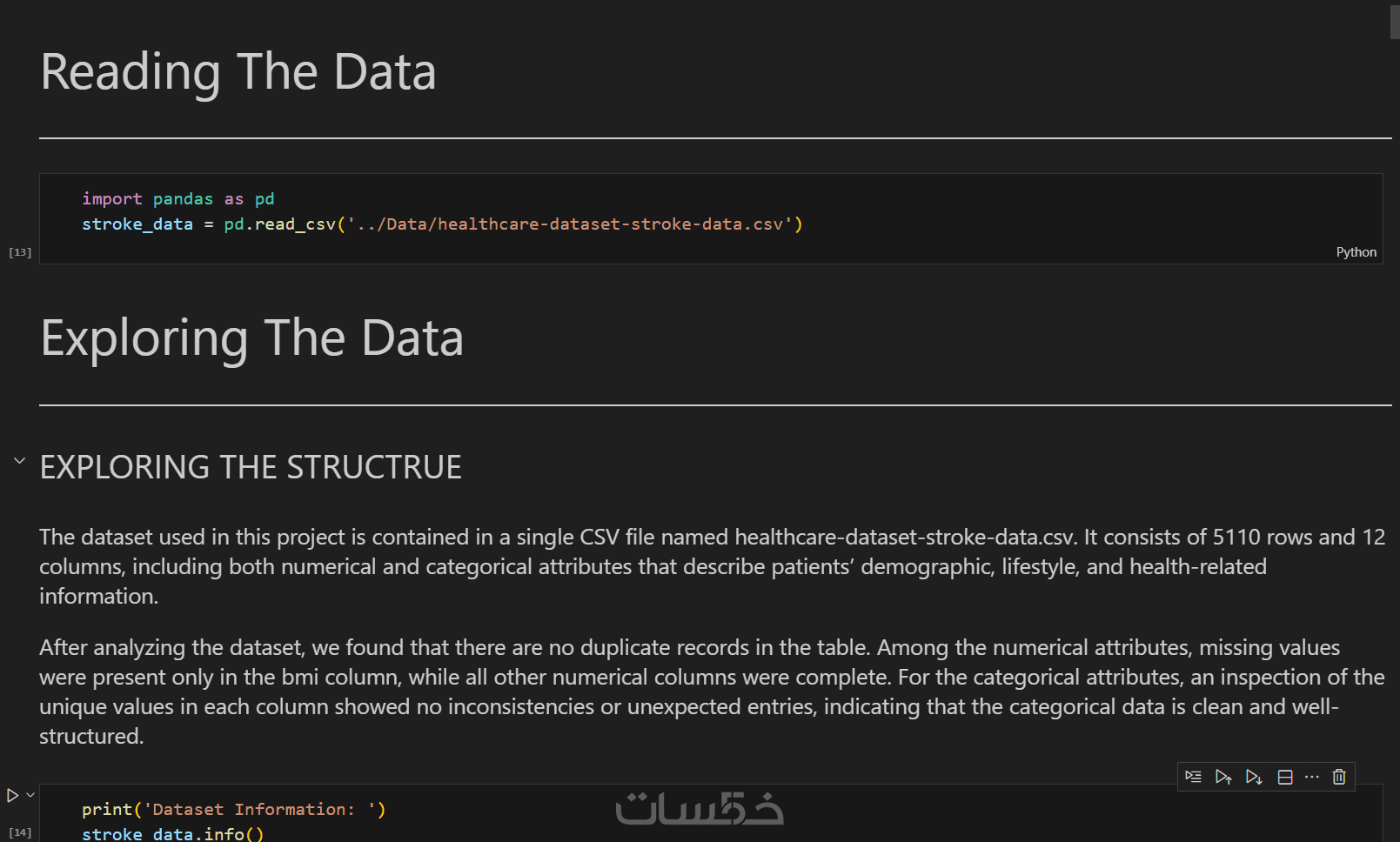Split the cell using toolbar icon

pyautogui.click(x=1285, y=777)
